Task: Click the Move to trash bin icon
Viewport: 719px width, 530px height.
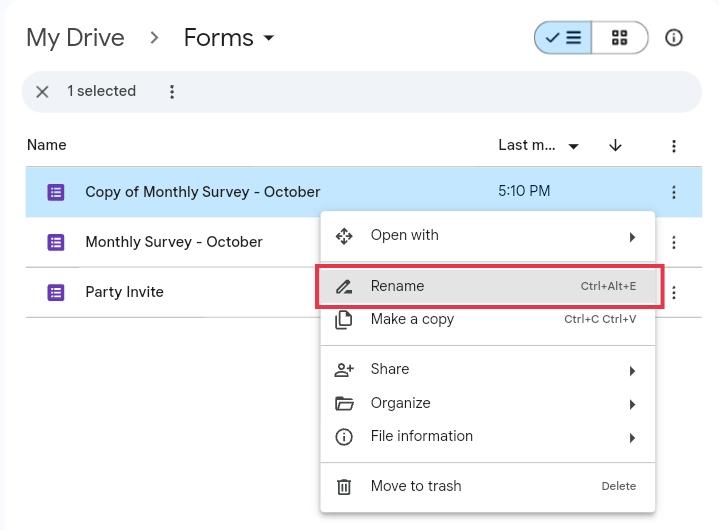Action: pos(344,487)
